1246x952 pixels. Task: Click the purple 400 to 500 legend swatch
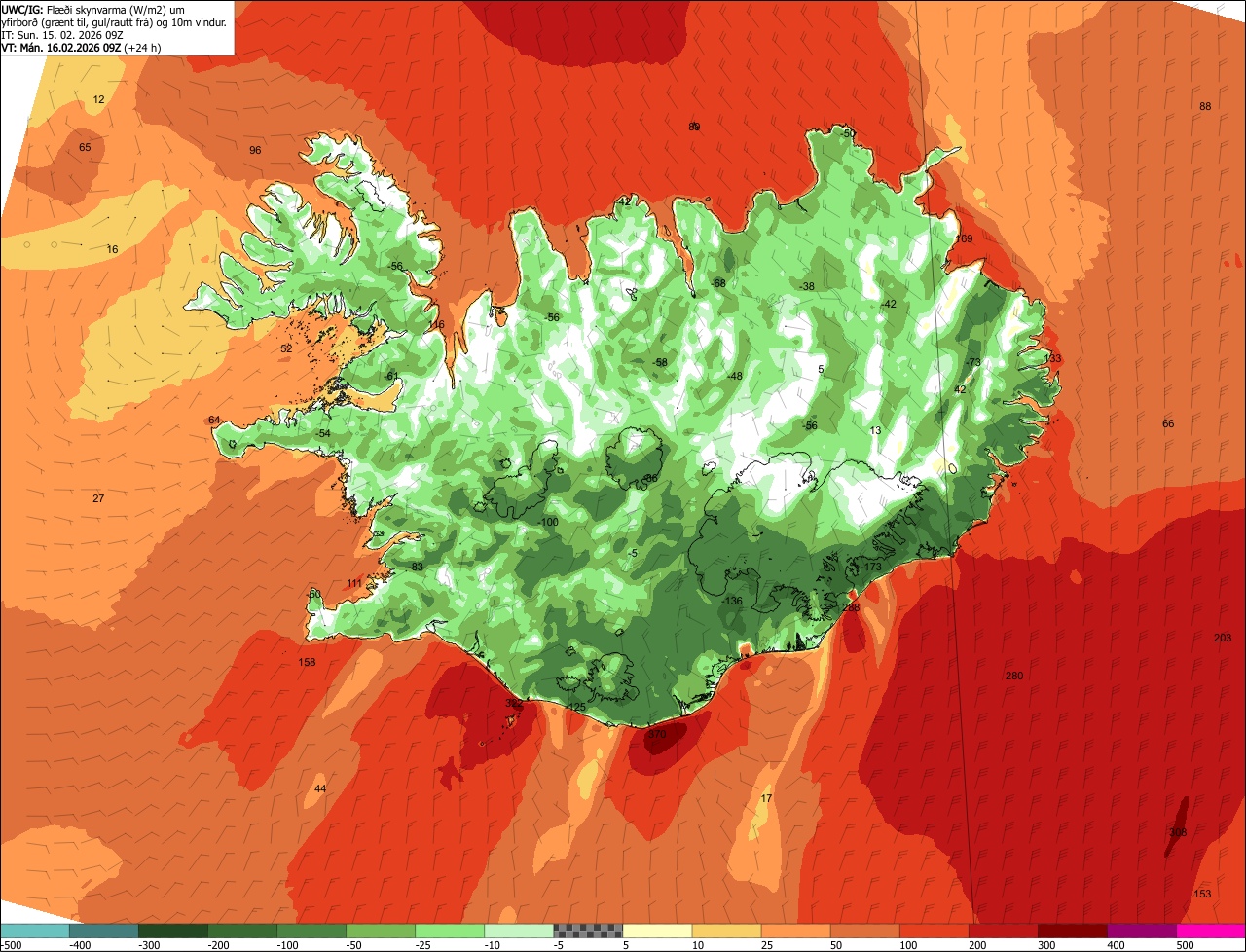[x=1140, y=931]
